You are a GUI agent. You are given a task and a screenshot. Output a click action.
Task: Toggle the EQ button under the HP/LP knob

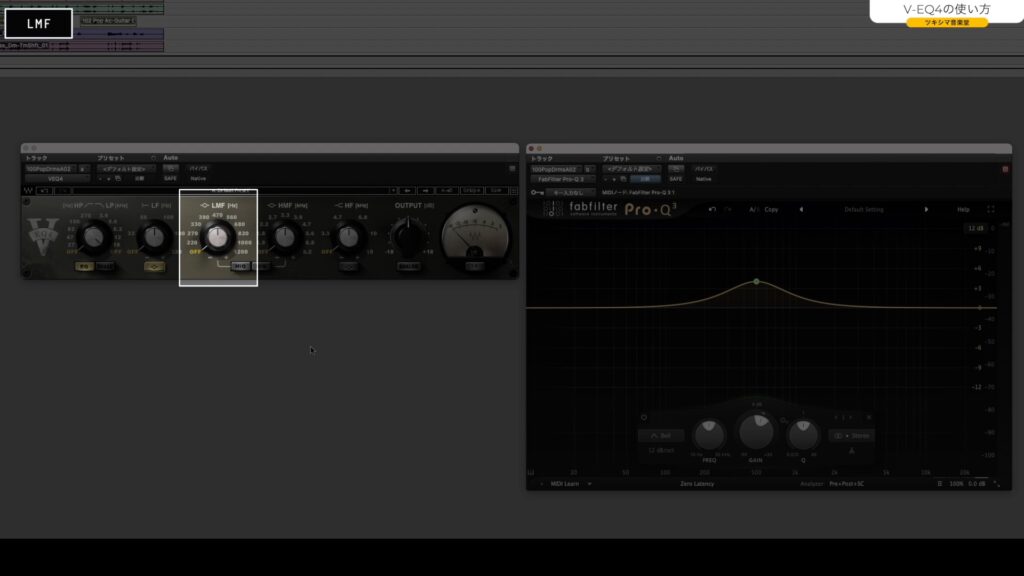click(84, 266)
